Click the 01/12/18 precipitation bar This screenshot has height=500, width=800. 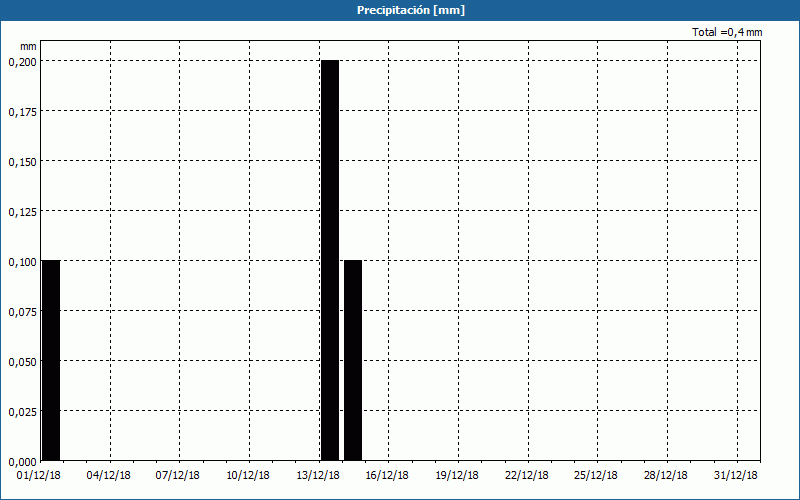pyautogui.click(x=51, y=360)
